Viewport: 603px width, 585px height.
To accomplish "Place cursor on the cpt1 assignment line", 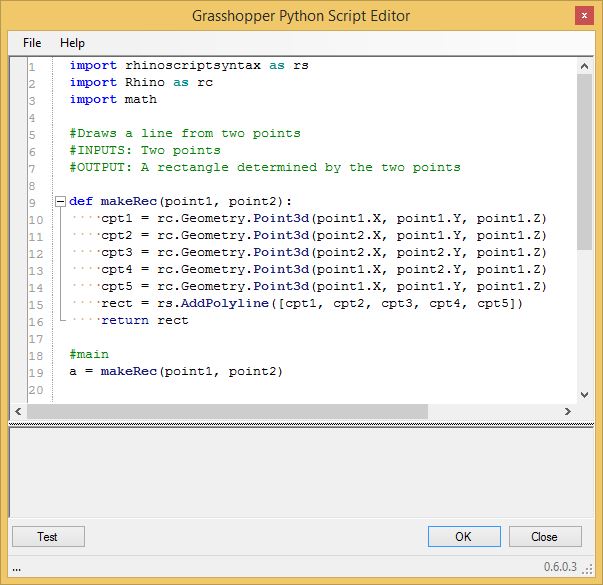I will (323, 218).
